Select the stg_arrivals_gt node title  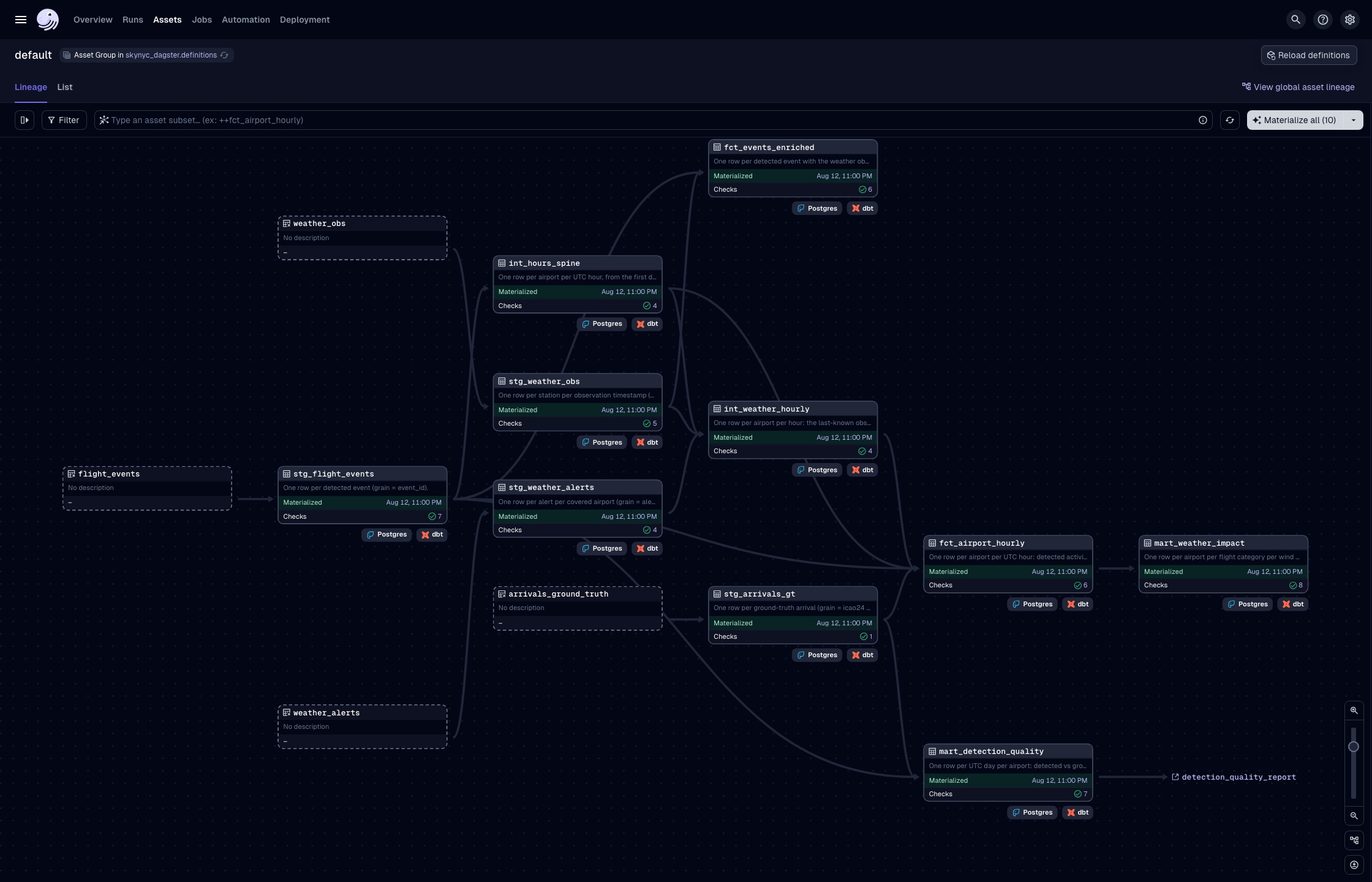759,594
